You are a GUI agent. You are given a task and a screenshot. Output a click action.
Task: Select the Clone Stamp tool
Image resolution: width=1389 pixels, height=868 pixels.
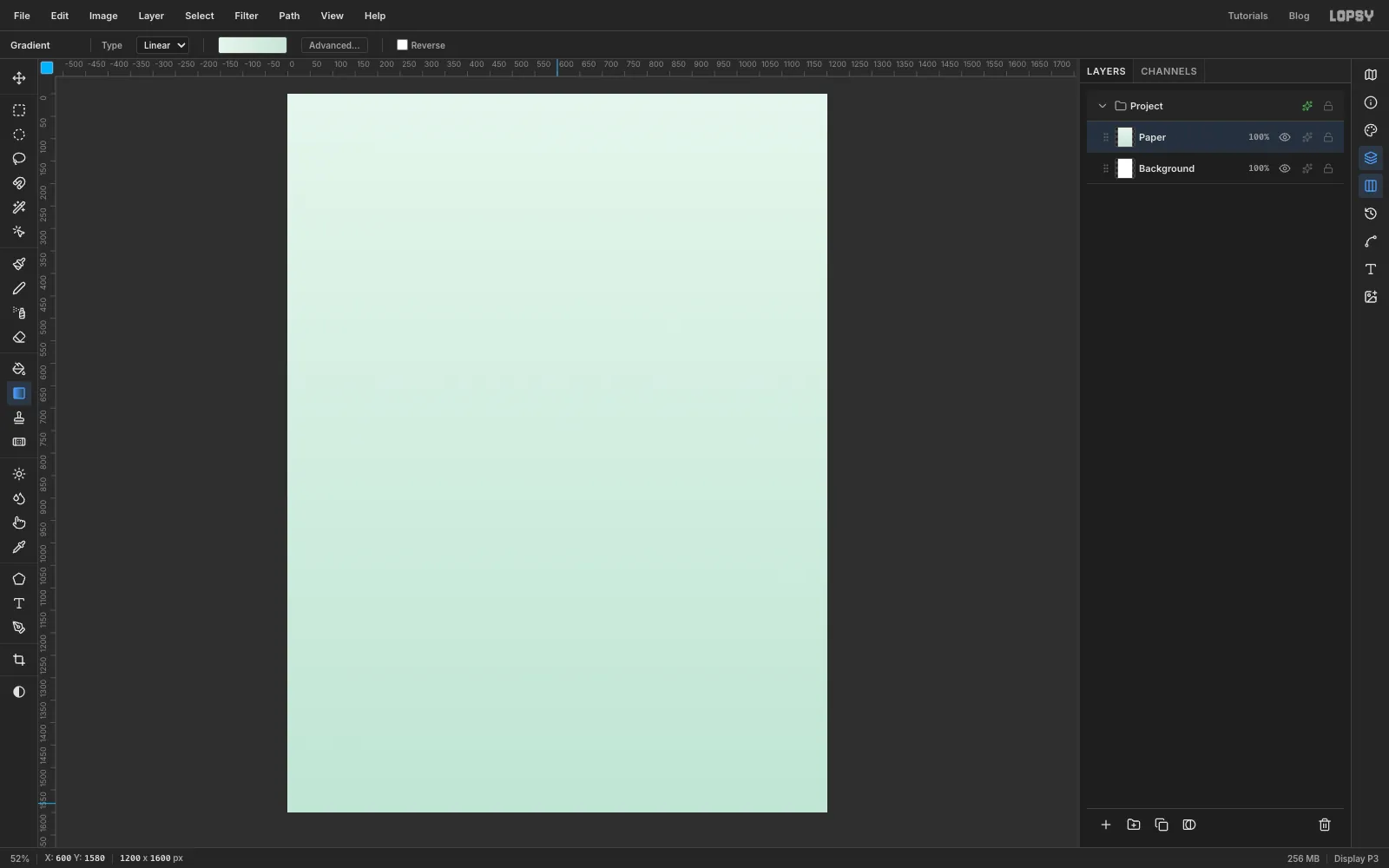(19, 418)
